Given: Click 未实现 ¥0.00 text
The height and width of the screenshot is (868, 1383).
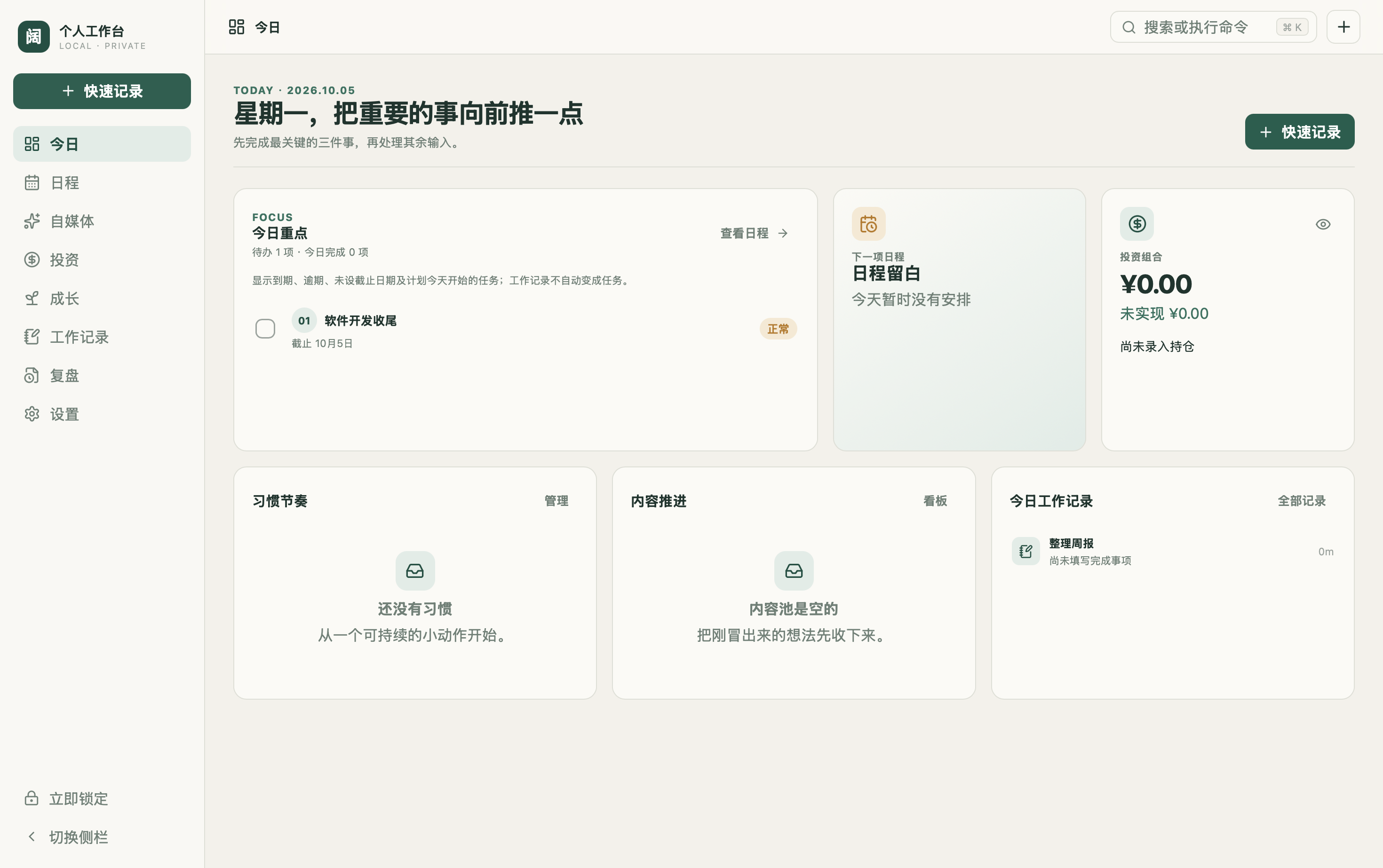Looking at the screenshot, I should click(1164, 314).
